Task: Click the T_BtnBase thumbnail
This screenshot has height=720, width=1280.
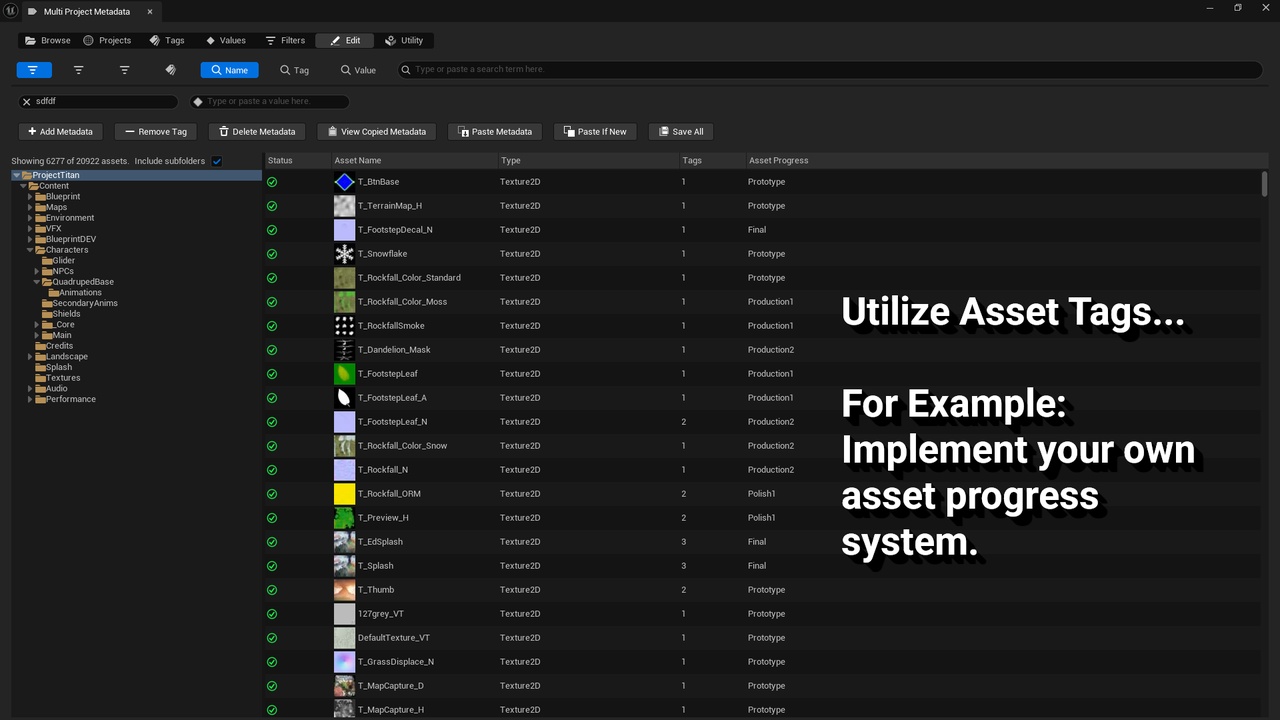Action: tap(344, 182)
